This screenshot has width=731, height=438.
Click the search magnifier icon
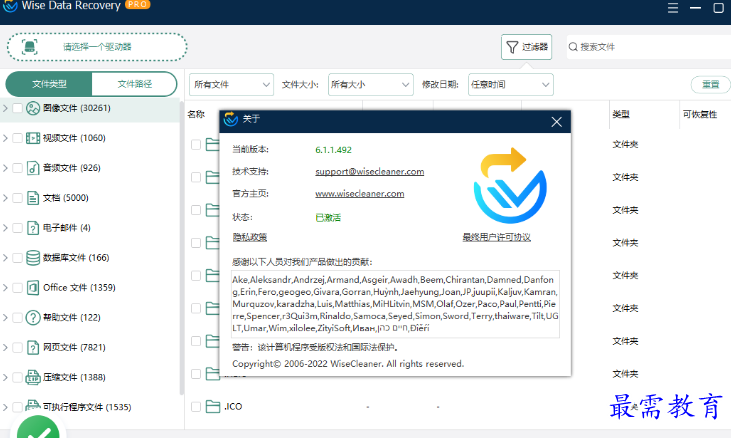573,47
